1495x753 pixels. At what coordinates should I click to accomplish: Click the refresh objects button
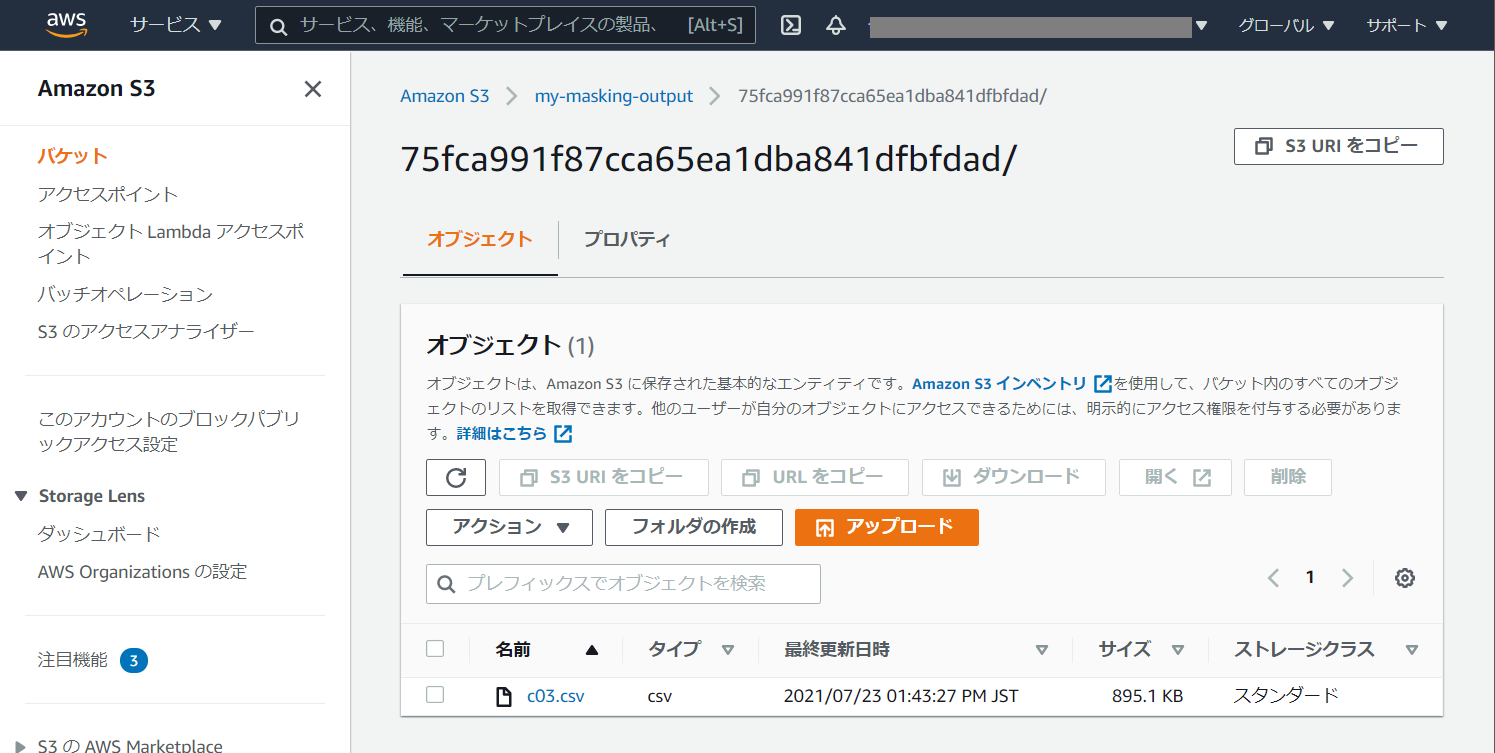pyautogui.click(x=456, y=477)
